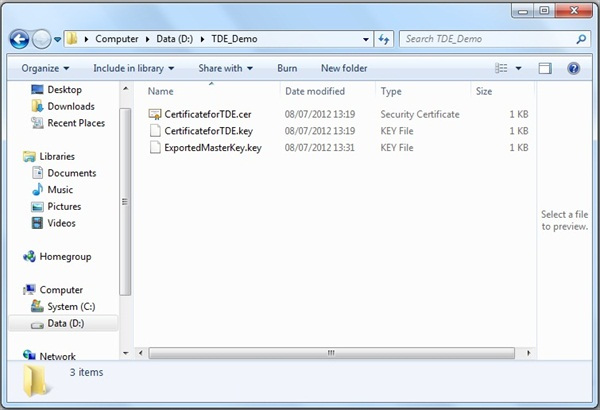Click the Recent Places icon

[37, 123]
